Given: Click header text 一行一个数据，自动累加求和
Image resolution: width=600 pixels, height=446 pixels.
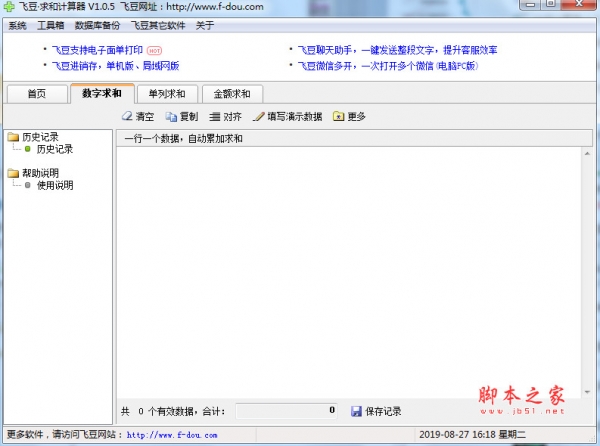Looking at the screenshot, I should pyautogui.click(x=183, y=138).
